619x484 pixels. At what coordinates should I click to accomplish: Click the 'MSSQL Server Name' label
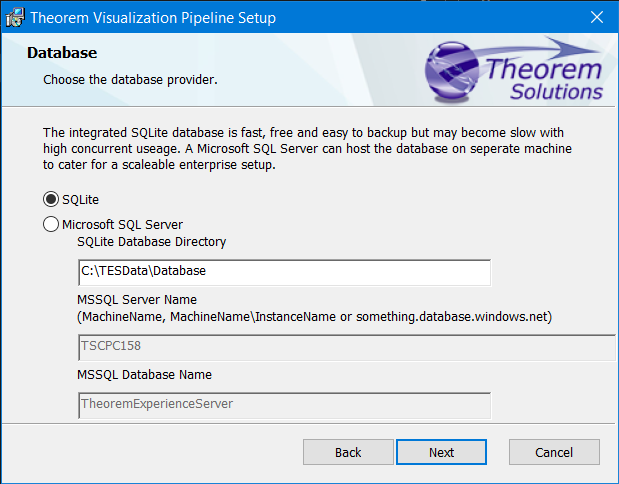(136, 299)
